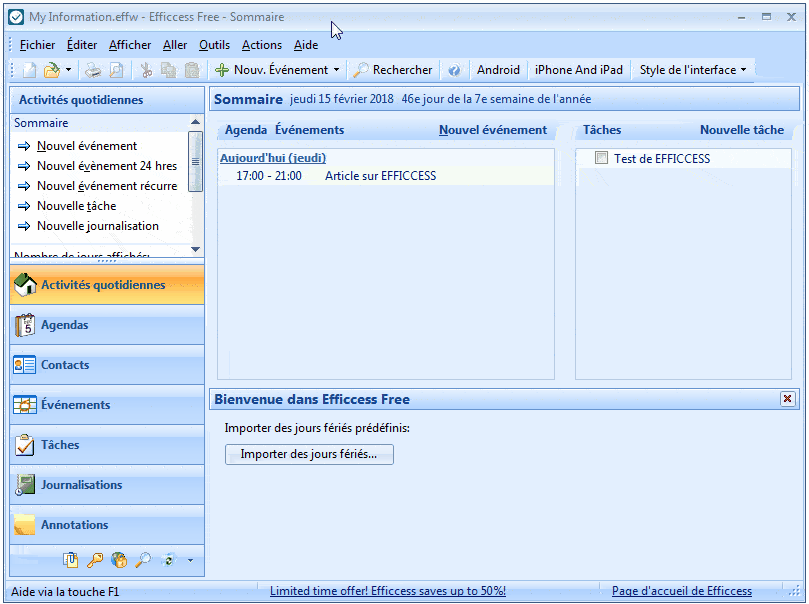Click Sommaire heading in side list
This screenshot has width=809, height=604.
click(x=41, y=123)
